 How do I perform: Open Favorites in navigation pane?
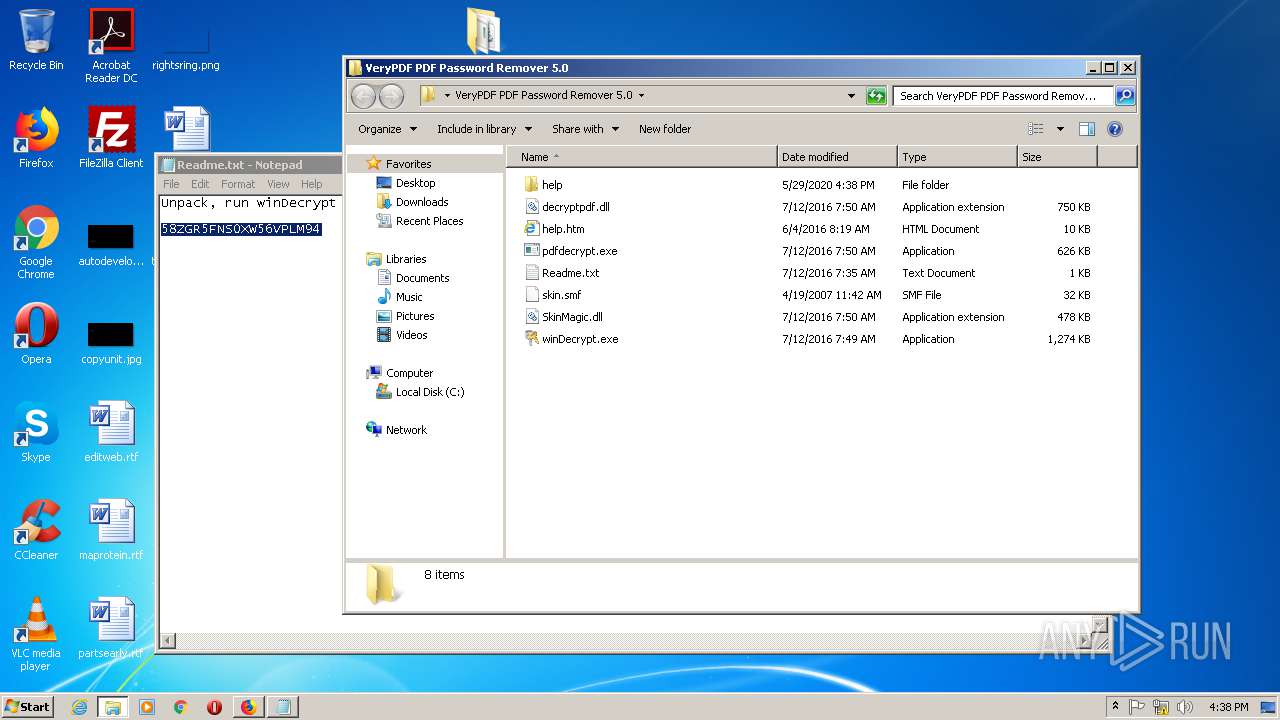click(x=399, y=164)
